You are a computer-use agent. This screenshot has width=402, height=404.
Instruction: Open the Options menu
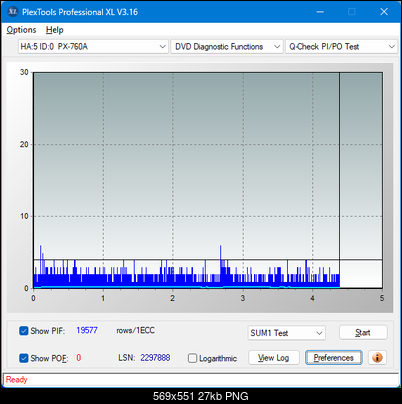(21, 30)
